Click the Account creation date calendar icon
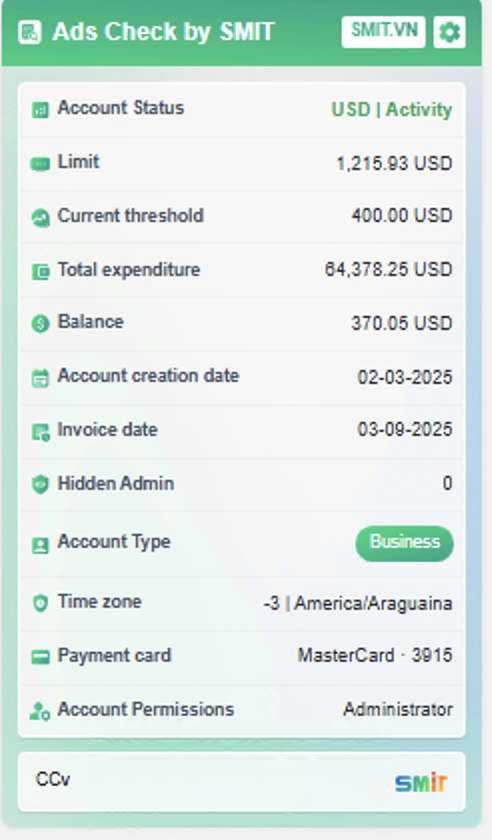 tap(40, 378)
